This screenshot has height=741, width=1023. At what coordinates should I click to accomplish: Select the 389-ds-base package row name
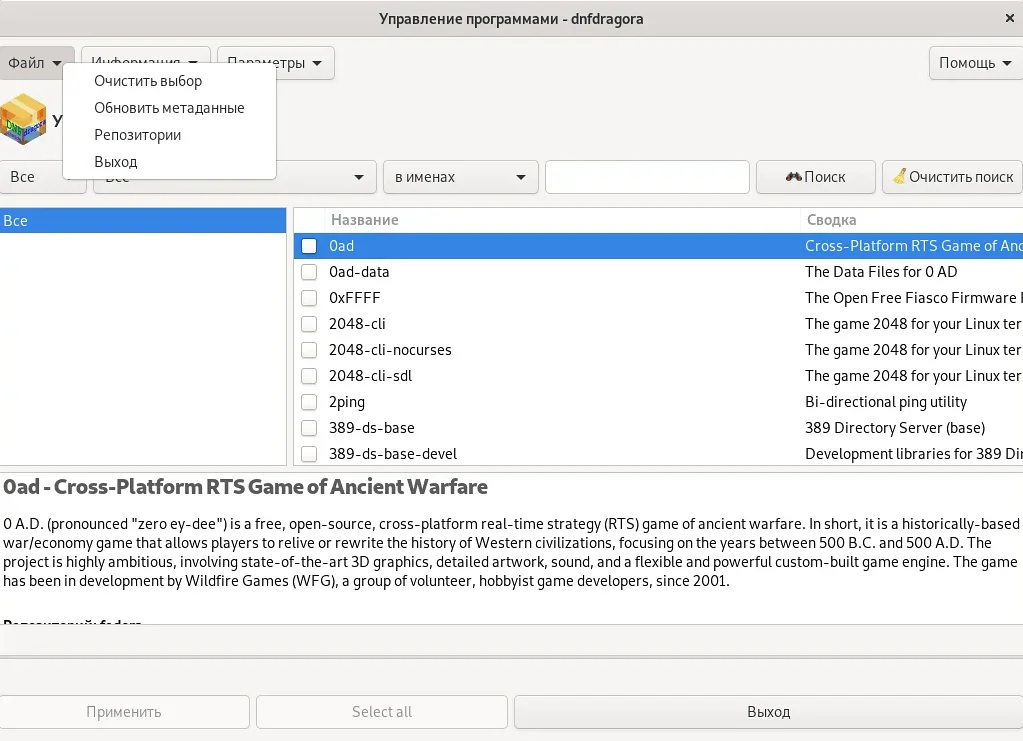372,428
